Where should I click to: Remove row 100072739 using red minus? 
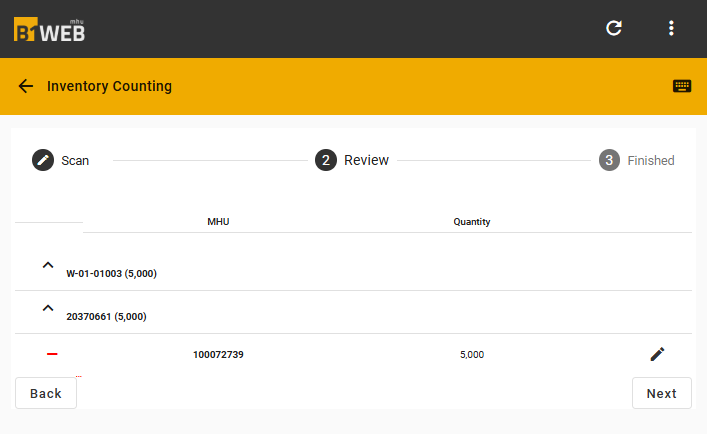tap(52, 354)
